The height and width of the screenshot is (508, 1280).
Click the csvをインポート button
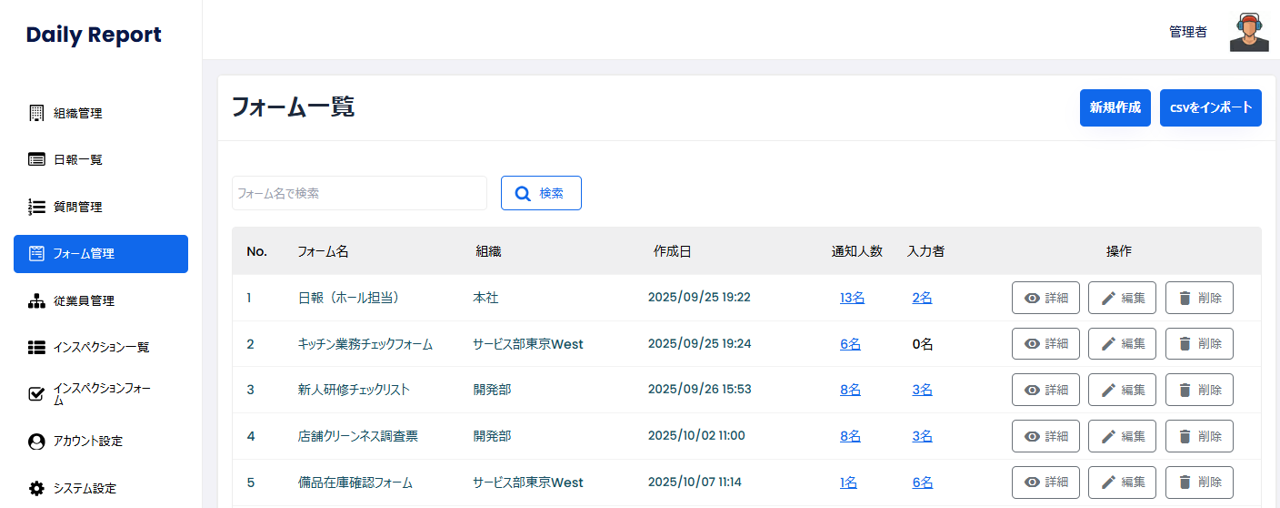[1210, 108]
